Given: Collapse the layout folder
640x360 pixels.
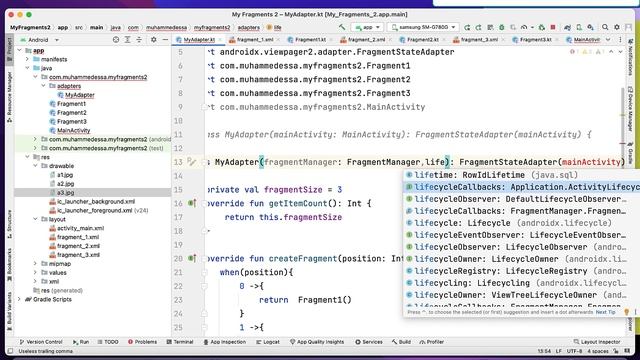Looking at the screenshot, I should 36,219.
